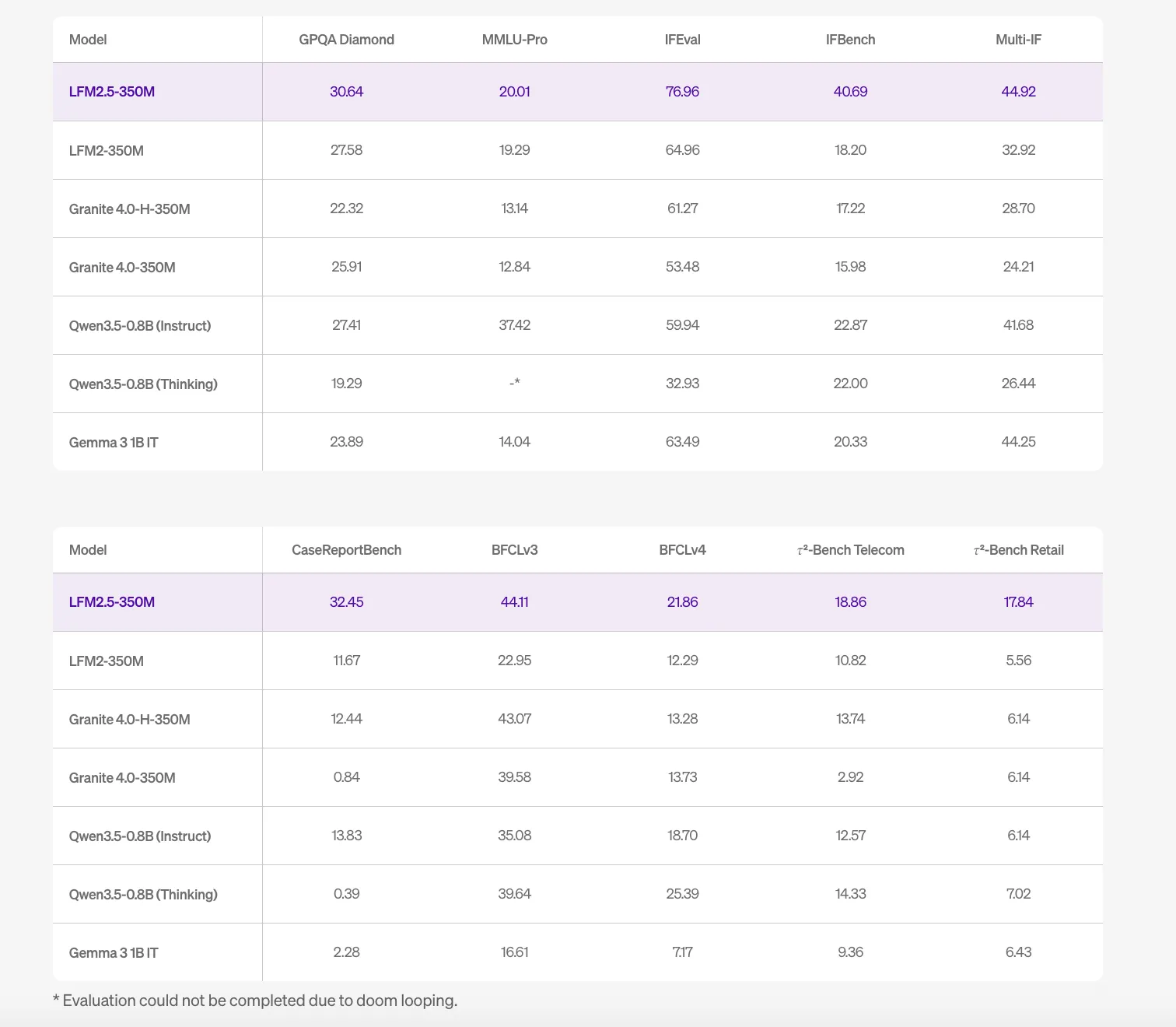This screenshot has height=1027, width=1176.
Task: Click the doom looping evaluation footnote text
Action: tap(255, 1001)
